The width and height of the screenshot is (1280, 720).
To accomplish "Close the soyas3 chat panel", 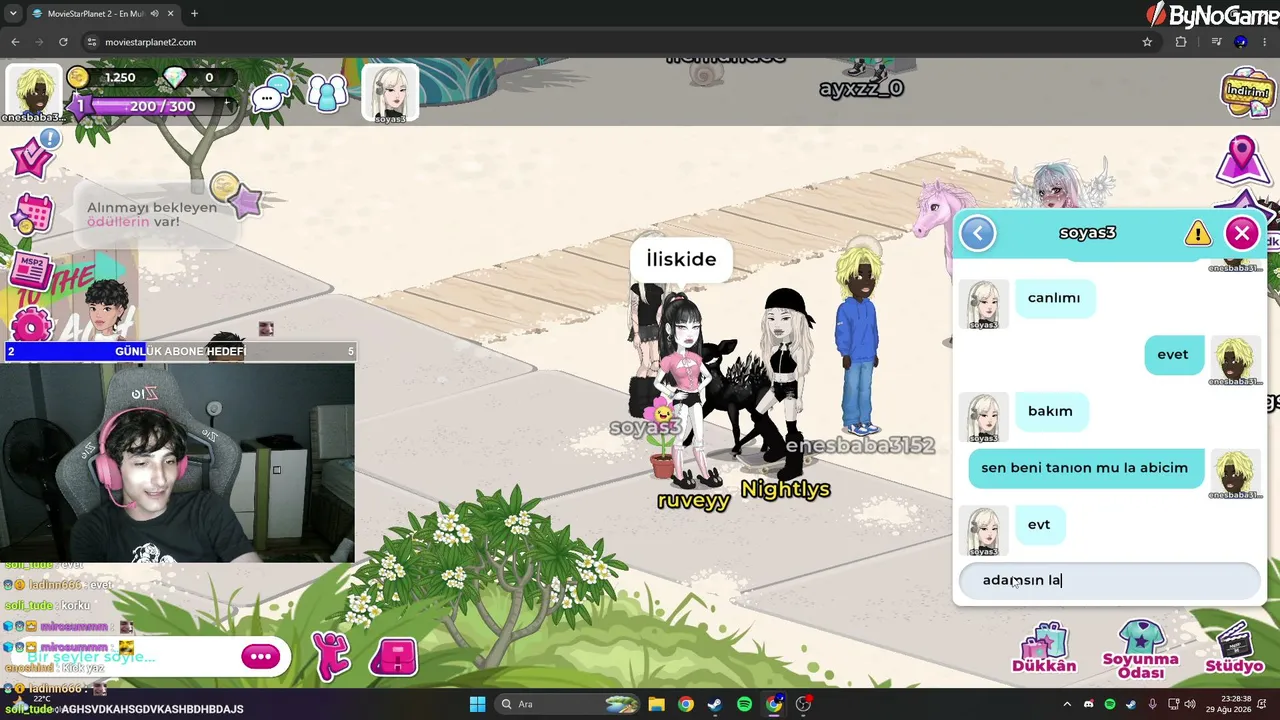I will click(1242, 233).
